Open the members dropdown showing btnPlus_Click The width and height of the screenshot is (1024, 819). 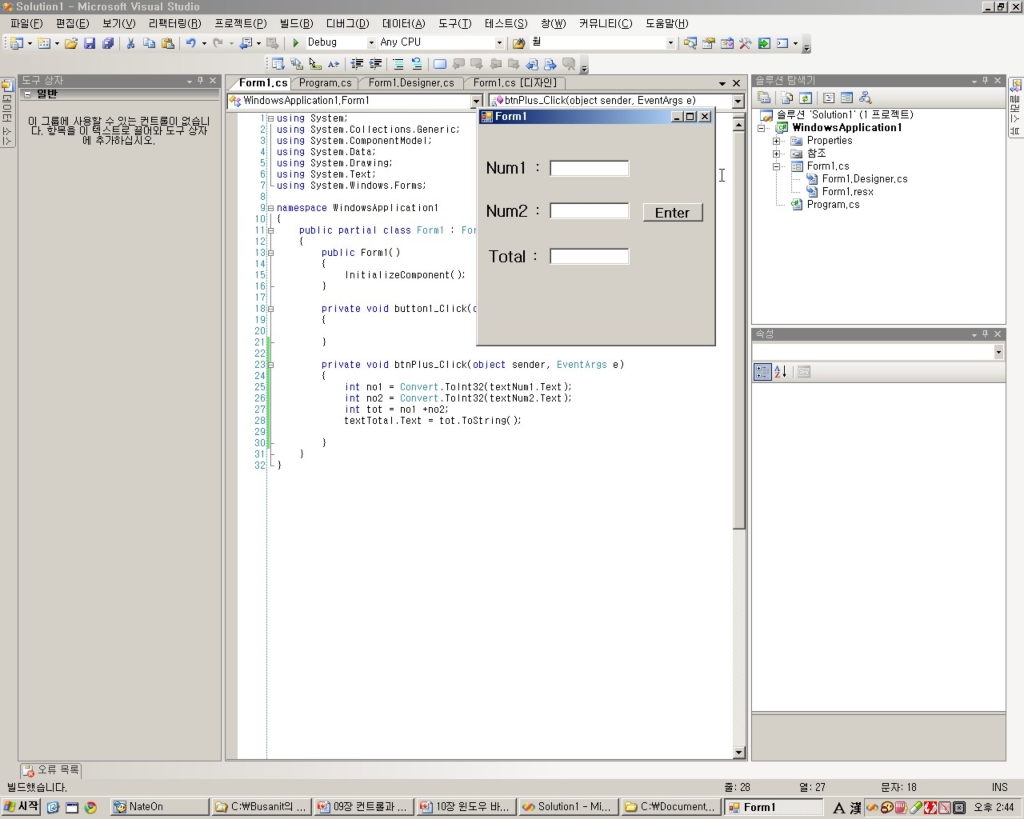click(737, 101)
